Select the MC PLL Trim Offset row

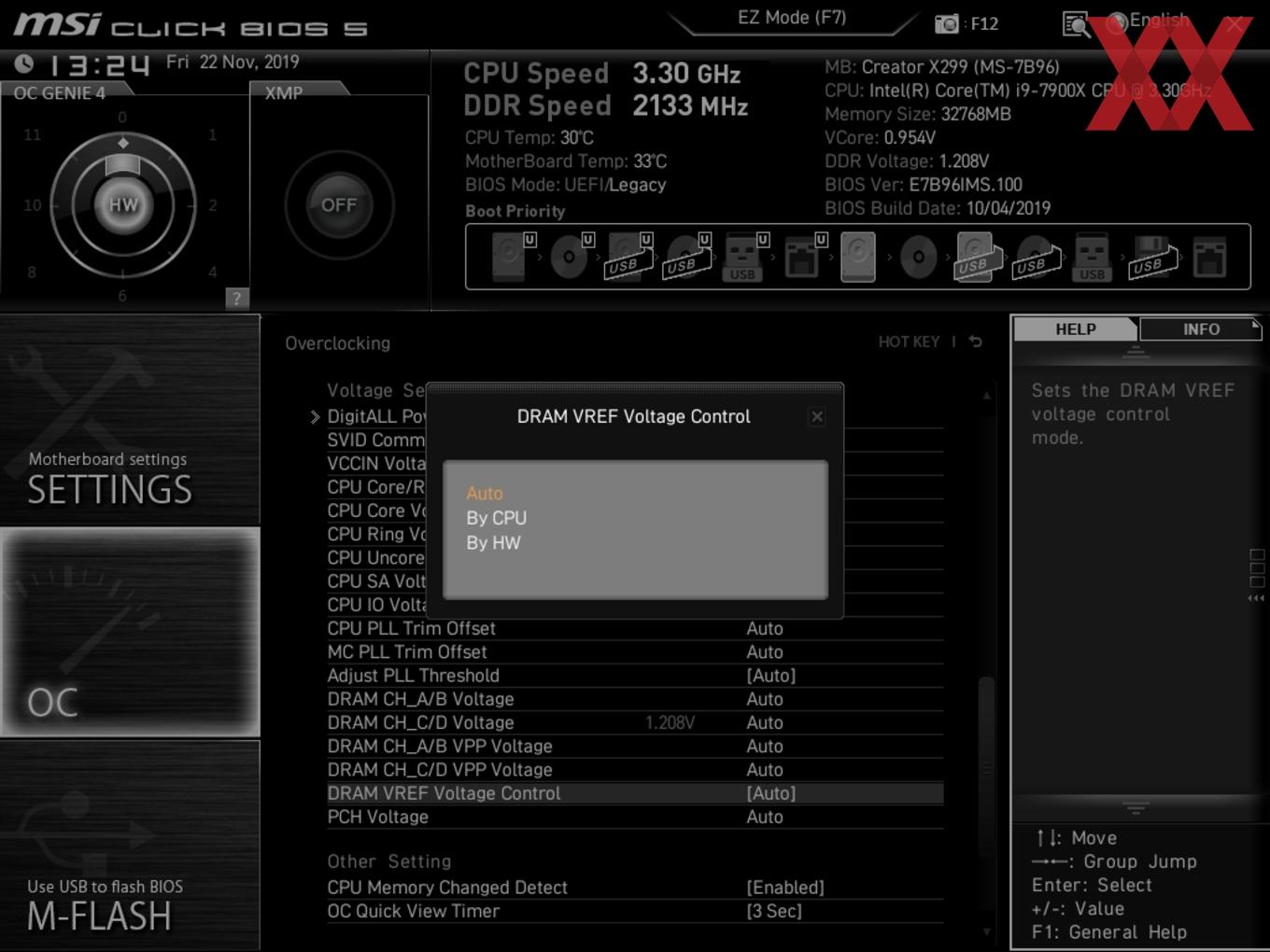tap(635, 652)
